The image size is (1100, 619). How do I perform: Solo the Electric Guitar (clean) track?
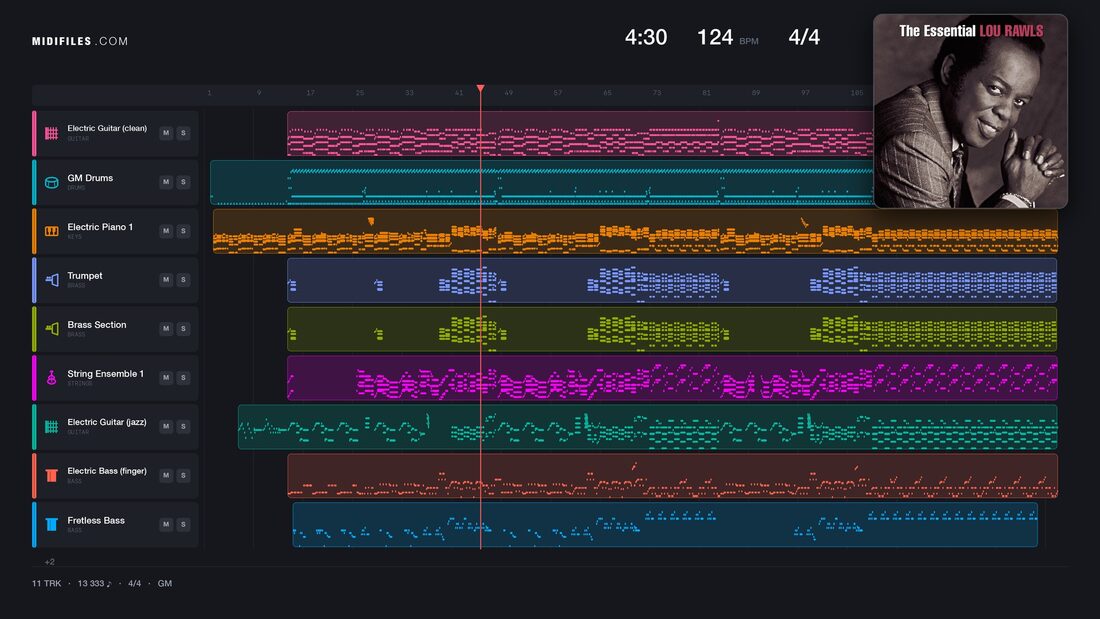click(183, 133)
